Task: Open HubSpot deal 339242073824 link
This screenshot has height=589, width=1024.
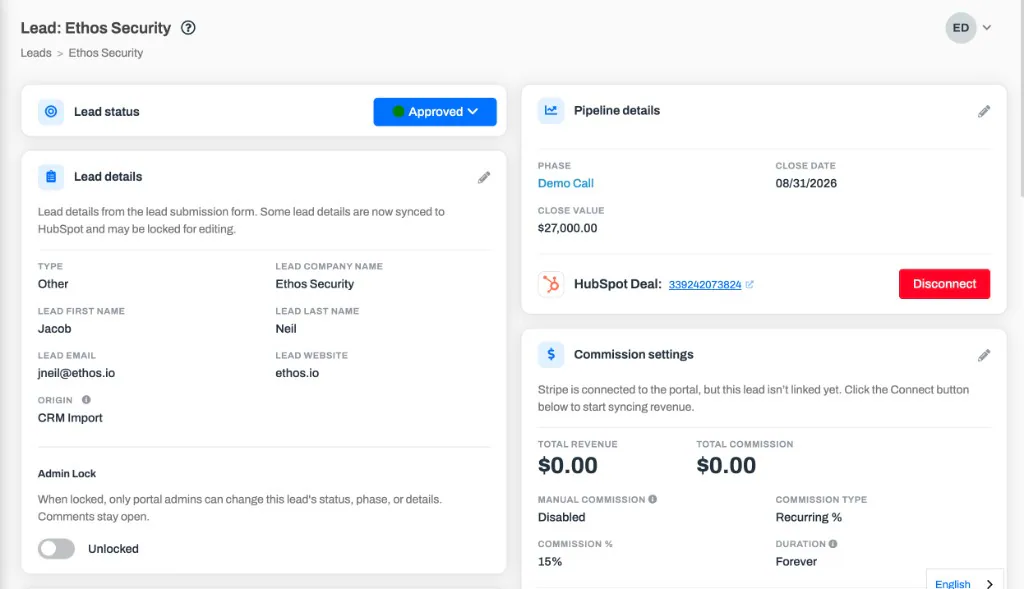Action: [x=705, y=285]
